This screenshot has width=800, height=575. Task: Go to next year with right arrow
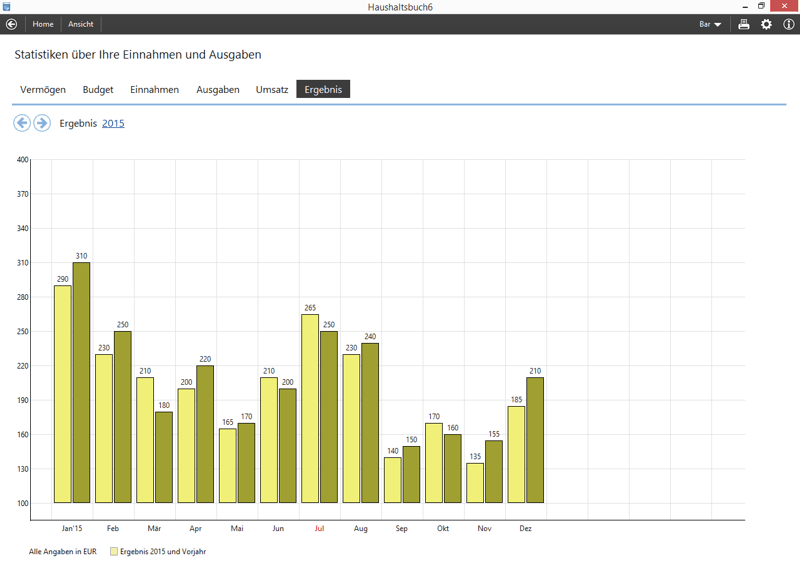42,123
